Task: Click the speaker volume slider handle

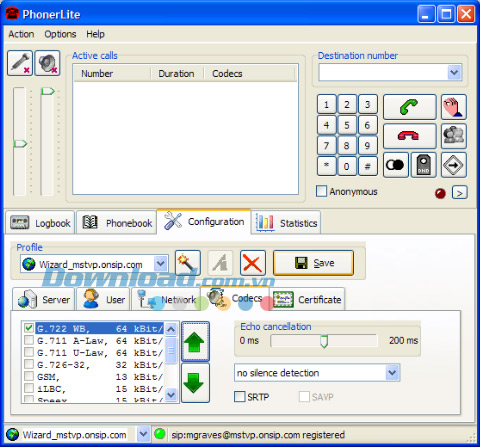Action: 48,91
